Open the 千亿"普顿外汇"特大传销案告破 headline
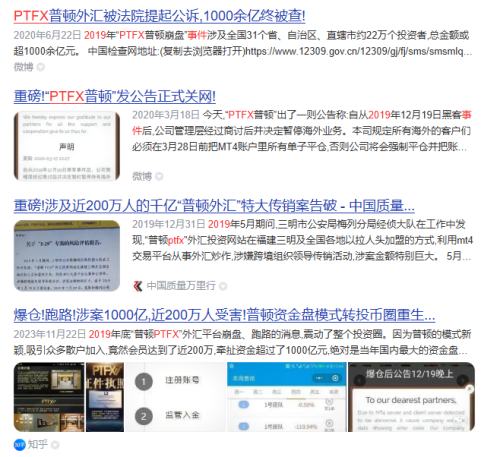Image resolution: width=500 pixels, height=457 pixels. point(214,206)
